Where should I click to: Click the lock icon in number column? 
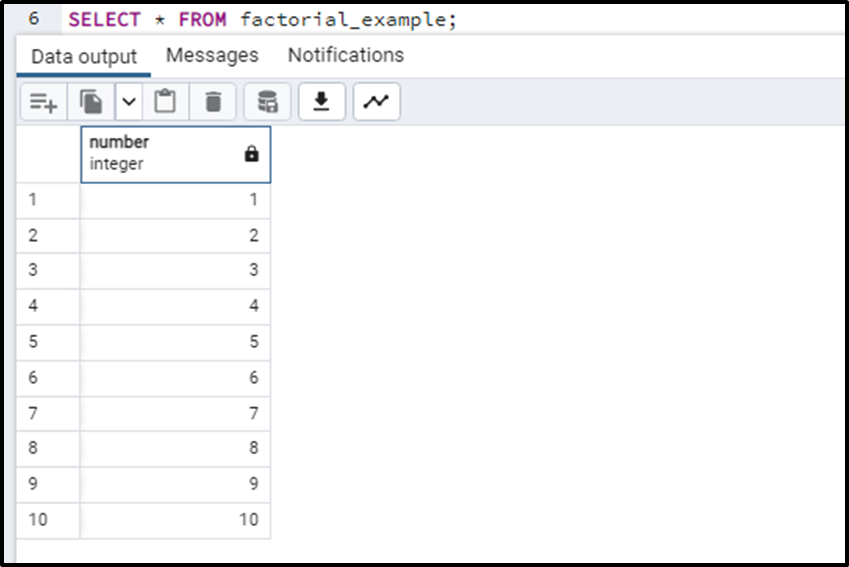251,154
